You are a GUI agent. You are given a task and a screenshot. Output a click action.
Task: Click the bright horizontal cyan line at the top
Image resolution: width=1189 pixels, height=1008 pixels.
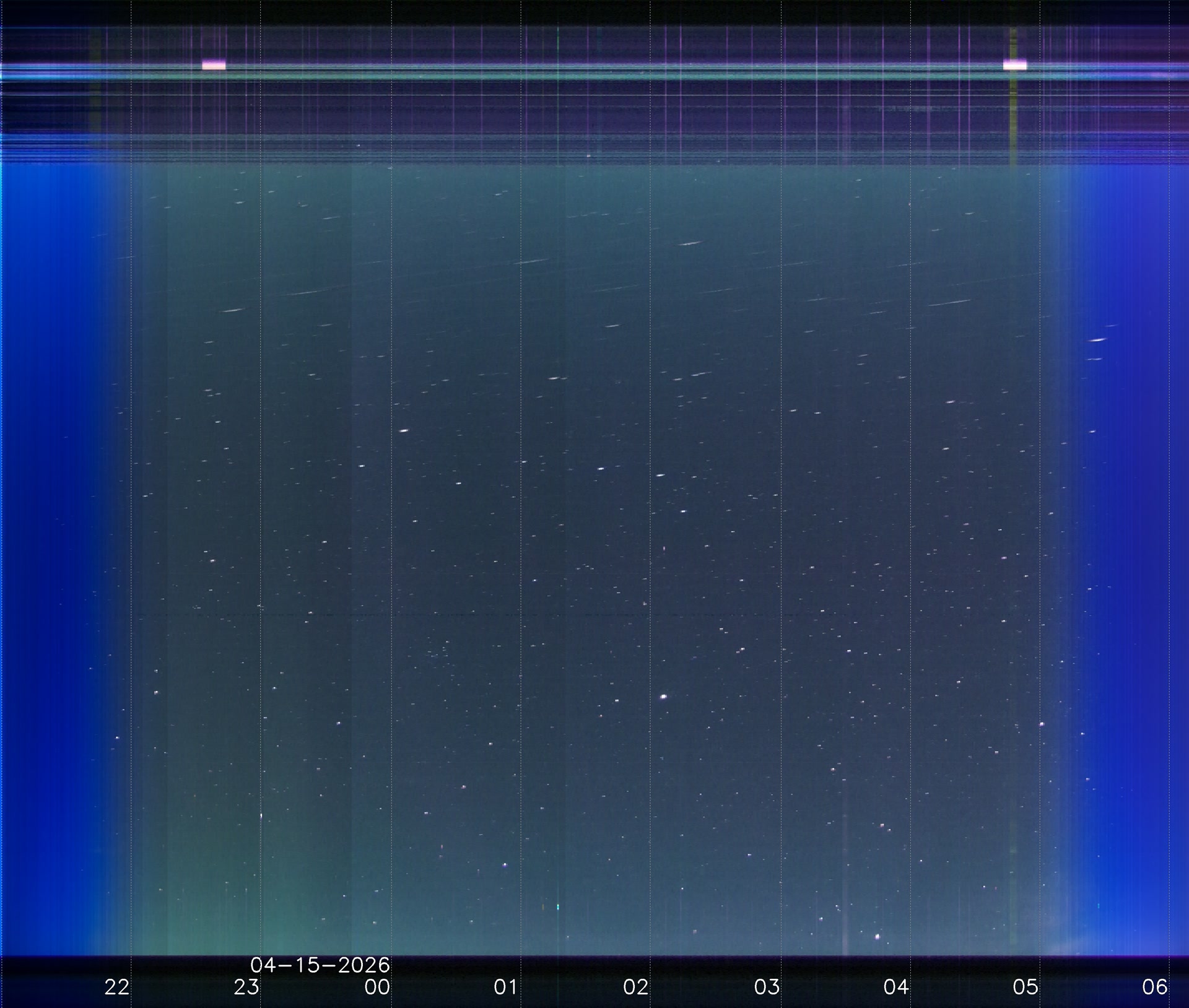[x=594, y=74]
